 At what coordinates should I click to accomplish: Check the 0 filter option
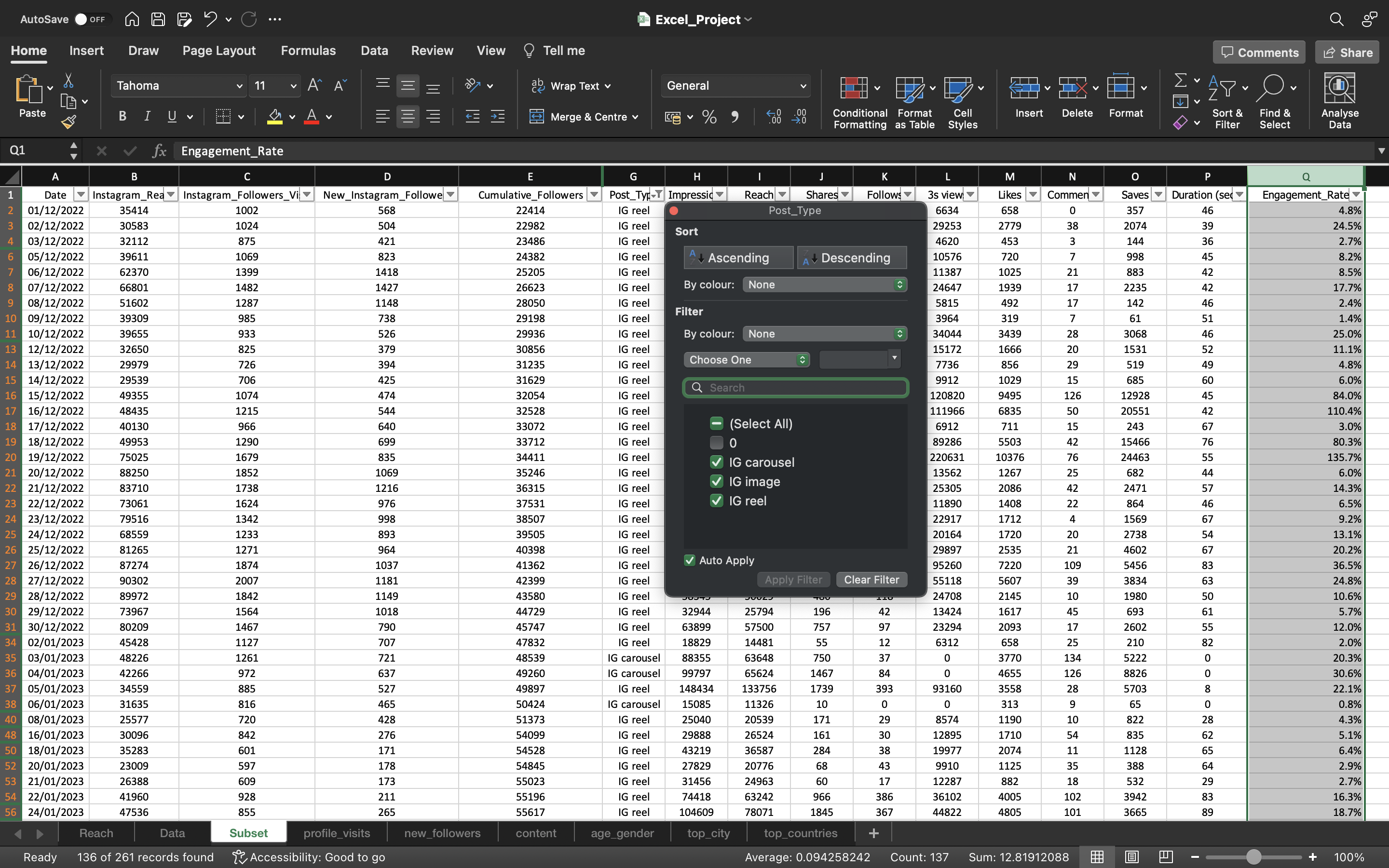coord(716,443)
